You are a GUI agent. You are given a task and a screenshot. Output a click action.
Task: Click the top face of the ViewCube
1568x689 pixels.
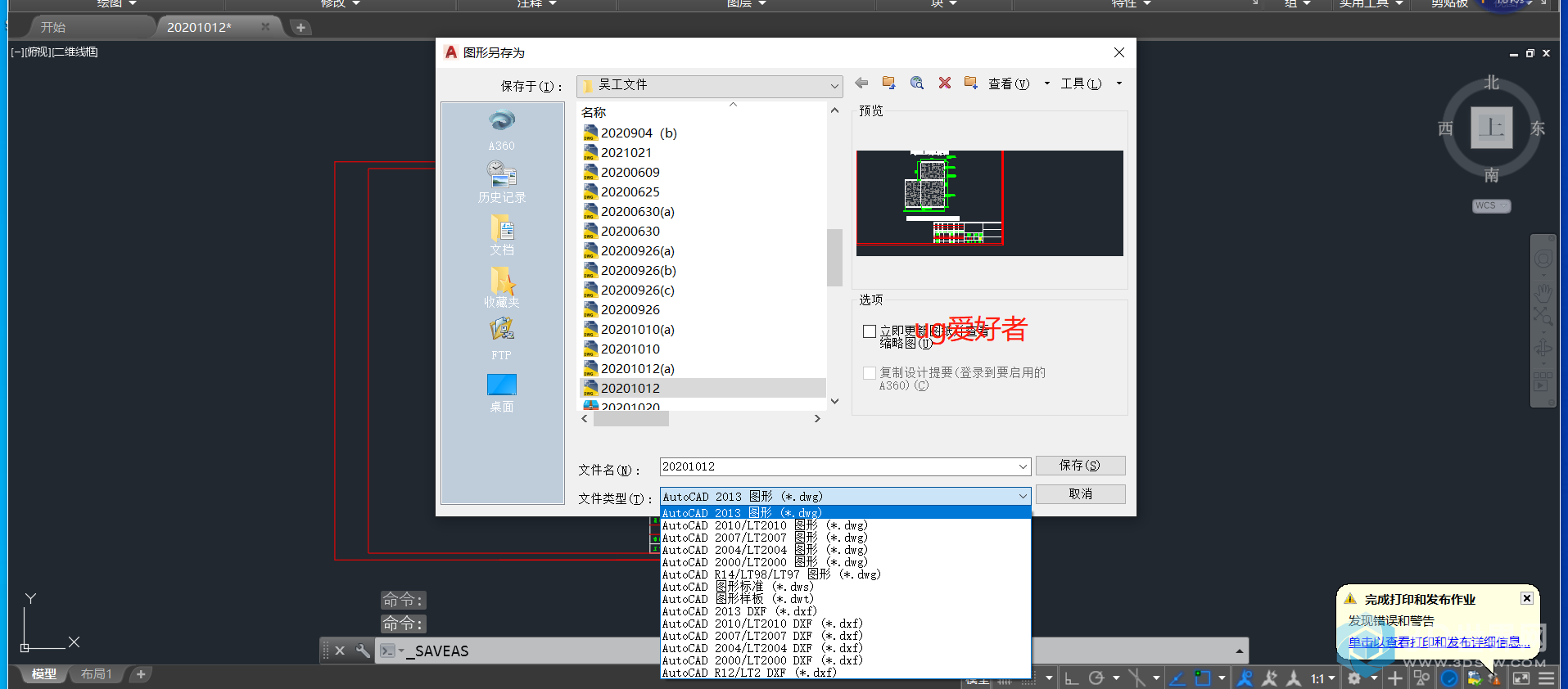click(x=1491, y=128)
